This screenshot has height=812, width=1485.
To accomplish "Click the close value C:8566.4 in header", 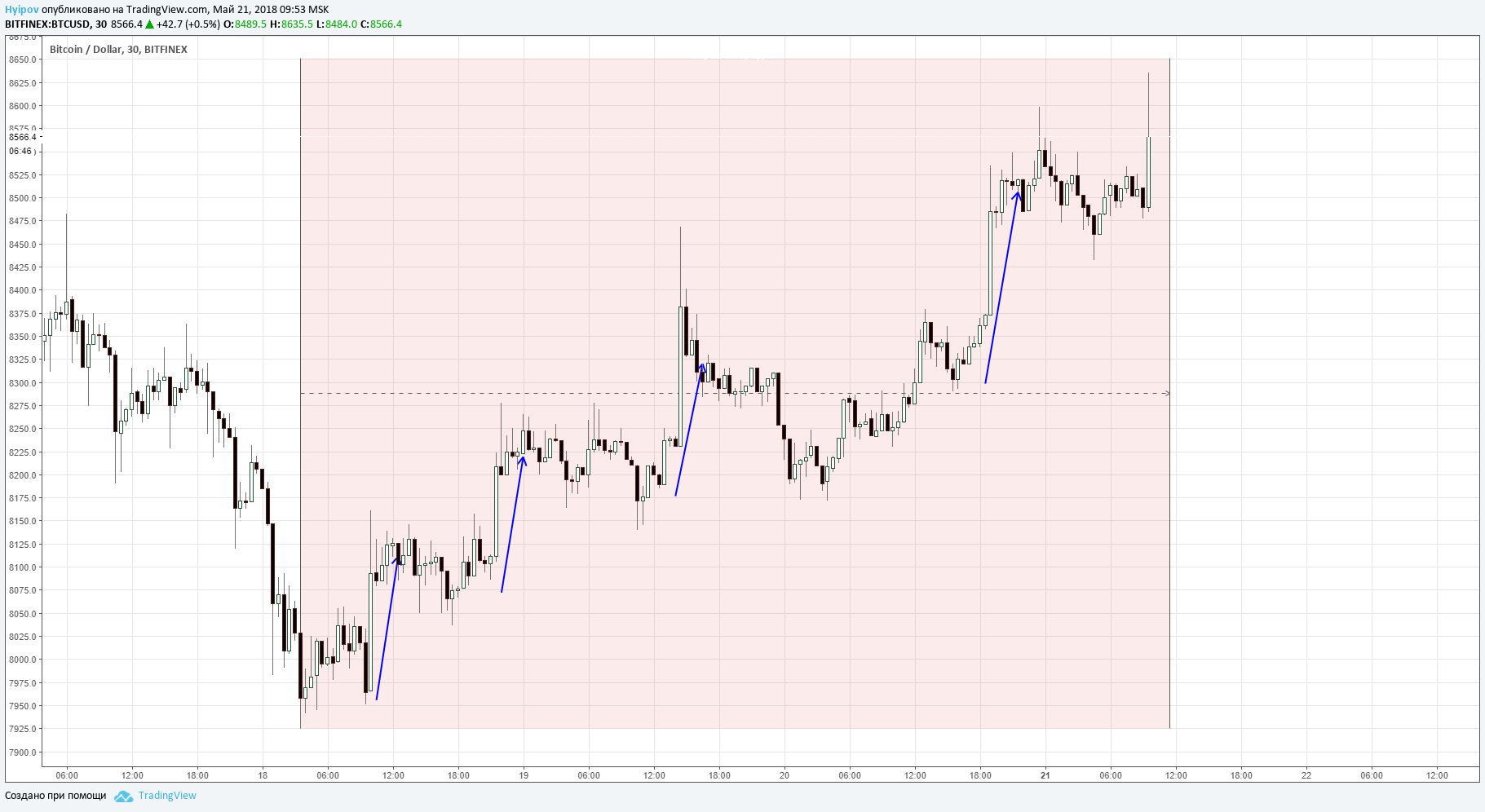I will tap(381, 24).
